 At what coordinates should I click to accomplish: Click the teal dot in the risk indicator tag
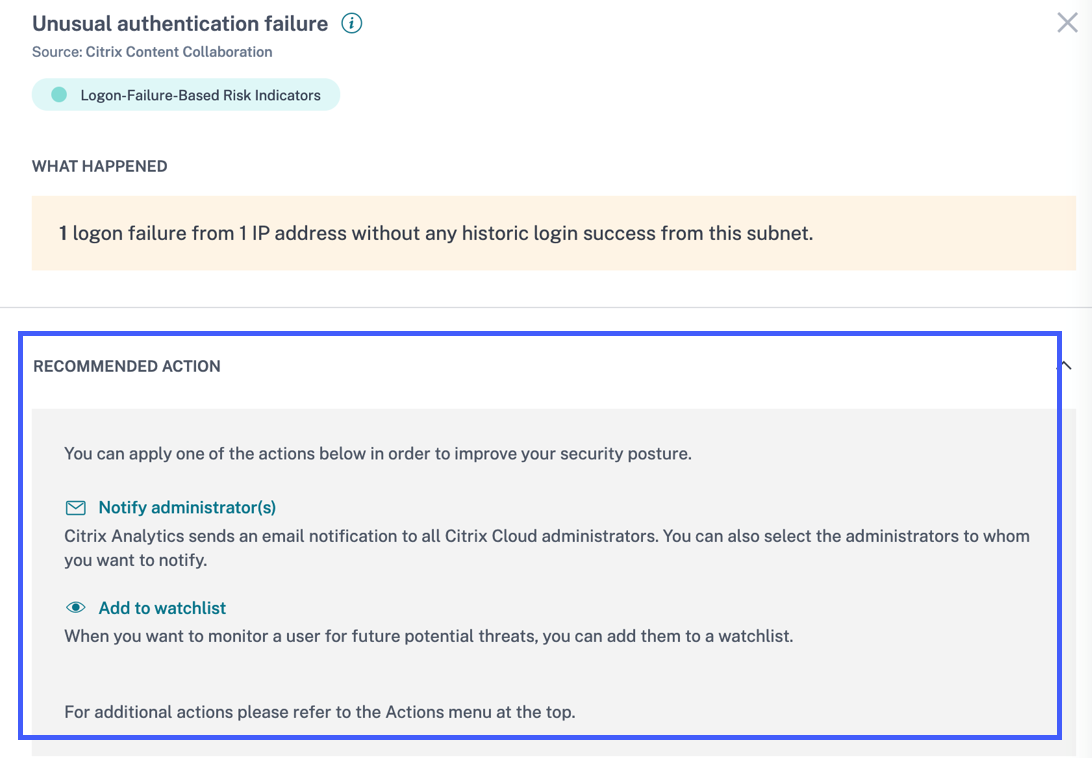click(x=59, y=95)
